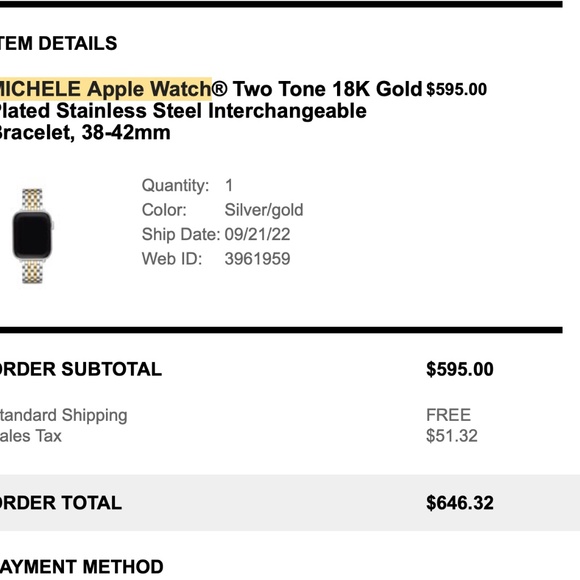Click the Quantity value 1
This screenshot has width=580, height=580.
[229, 185]
